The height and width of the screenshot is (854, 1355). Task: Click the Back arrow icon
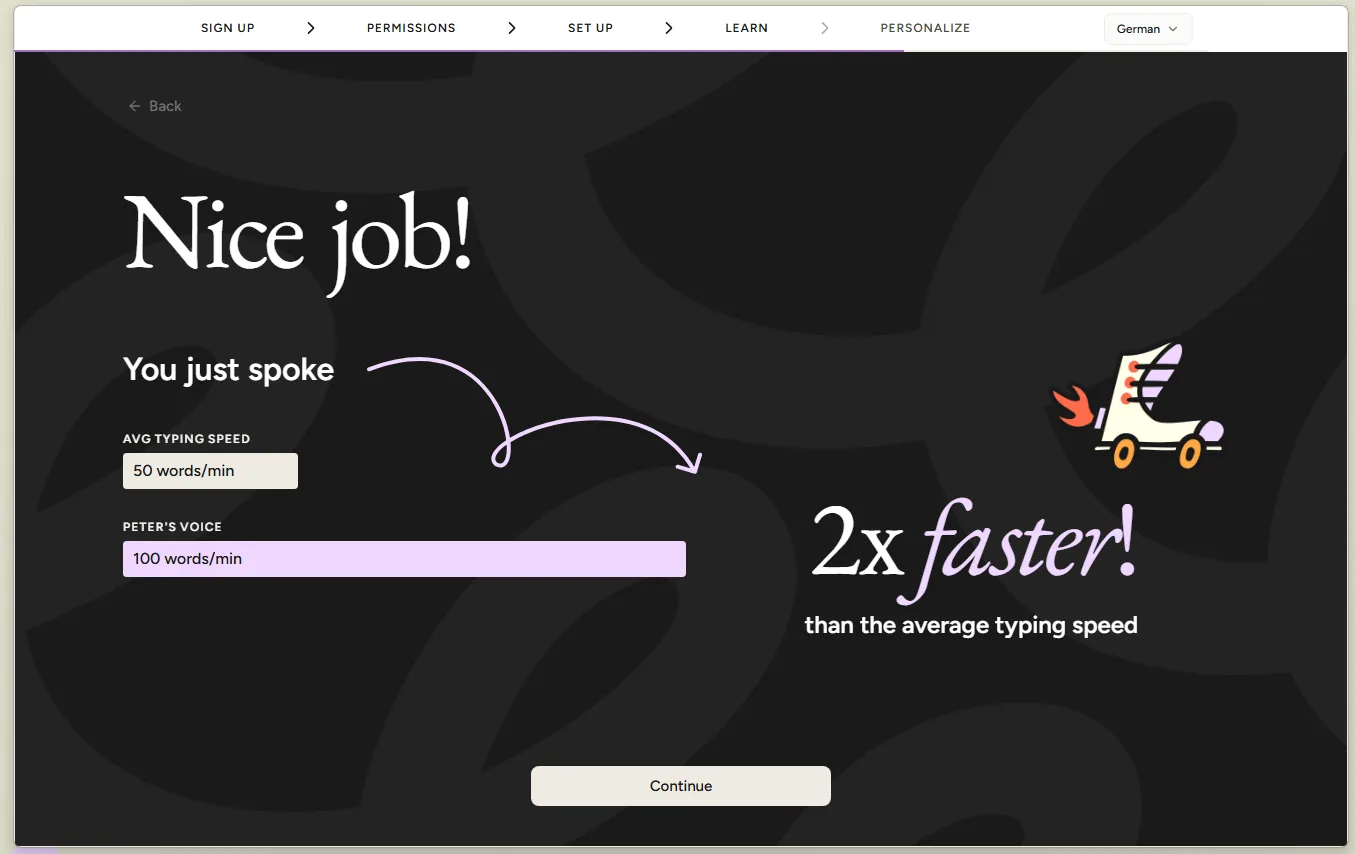coord(134,106)
